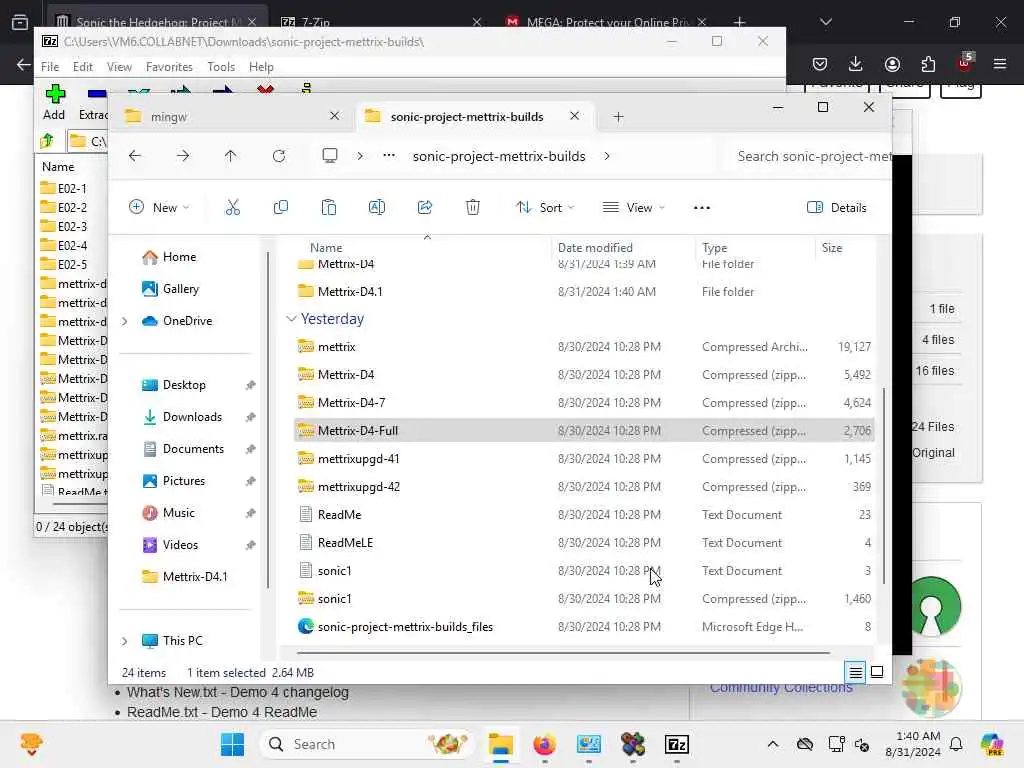This screenshot has width=1024, height=768.
Task: Navigate up one folder level in Explorer
Action: coord(231,156)
